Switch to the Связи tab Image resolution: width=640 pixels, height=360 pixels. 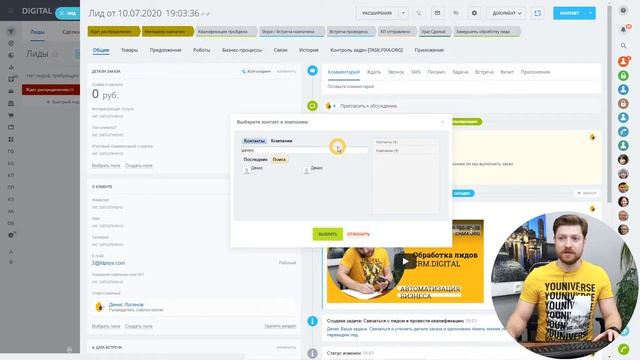pos(280,50)
